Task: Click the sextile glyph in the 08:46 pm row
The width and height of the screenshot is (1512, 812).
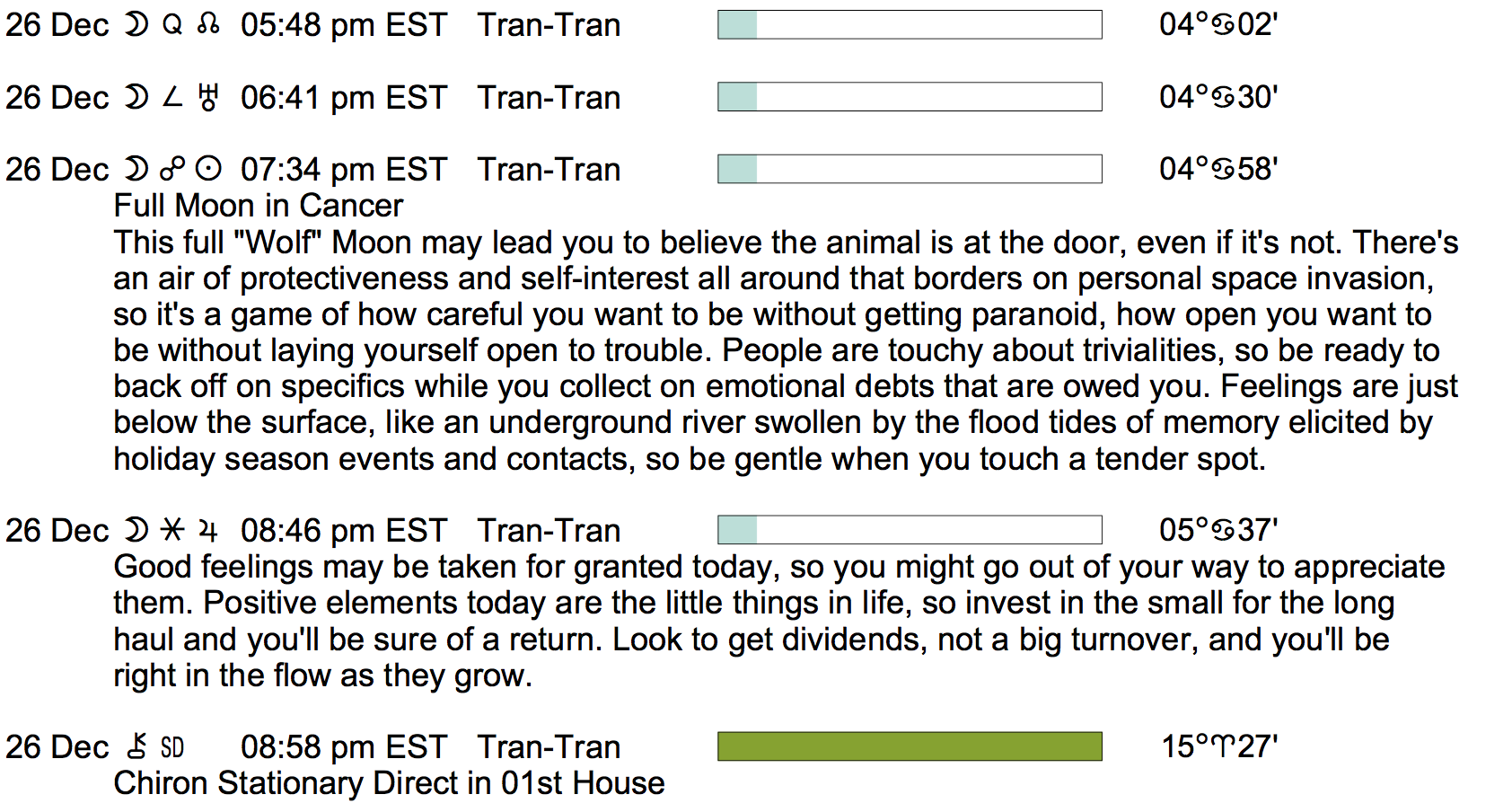Action: [172, 530]
